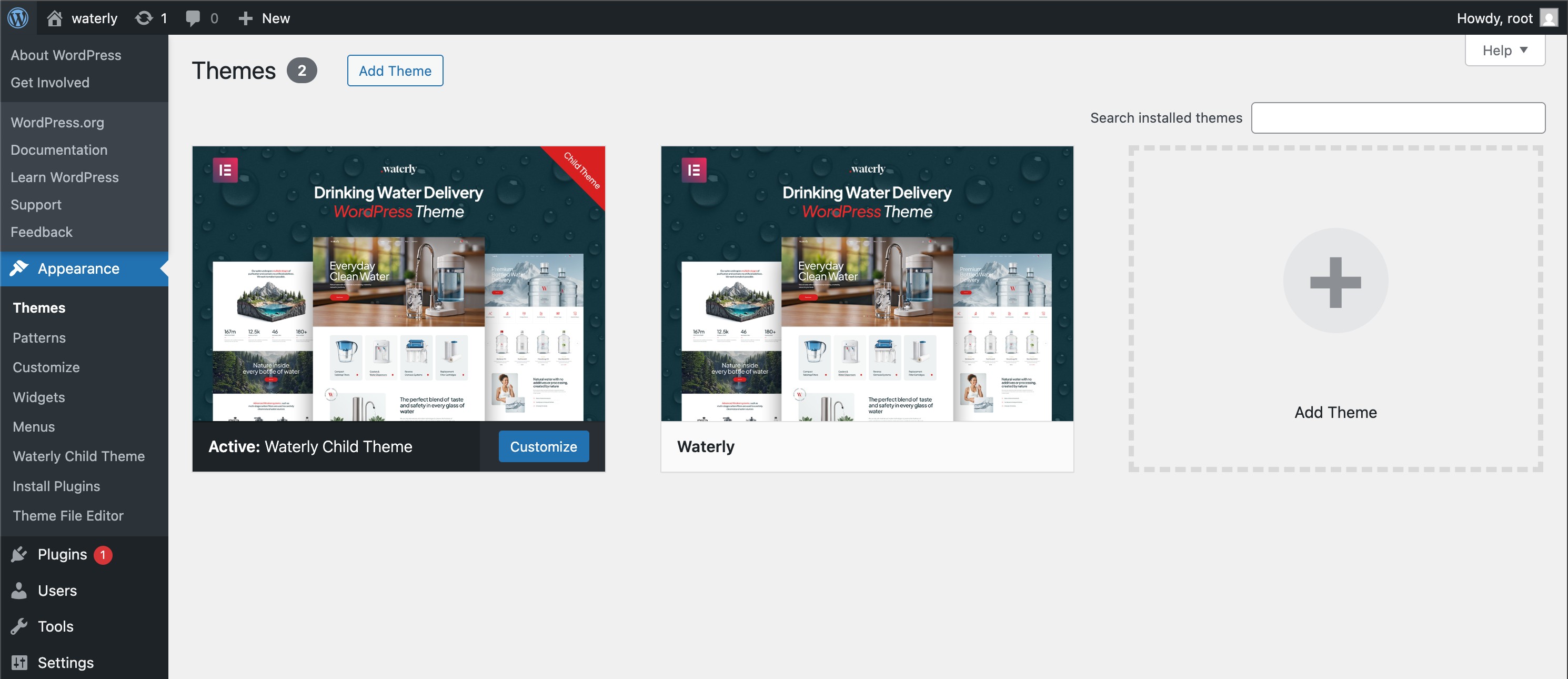Open Customize submenu item
Screen dimensions: 1568x679
(x=46, y=367)
